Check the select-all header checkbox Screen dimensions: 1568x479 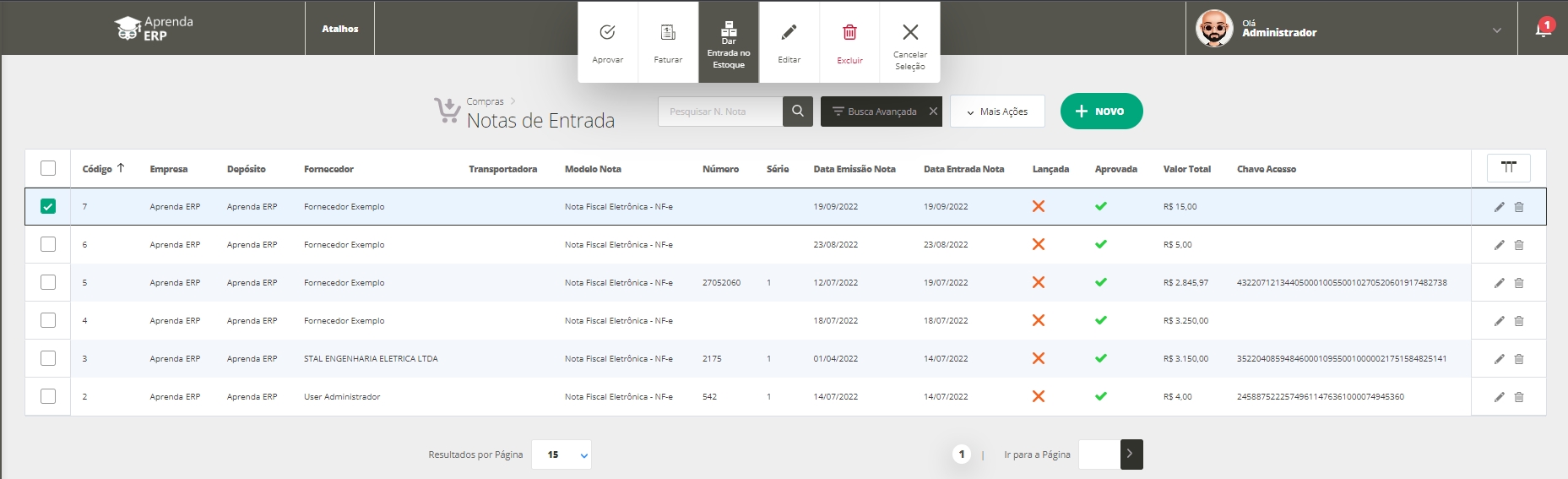point(48,168)
